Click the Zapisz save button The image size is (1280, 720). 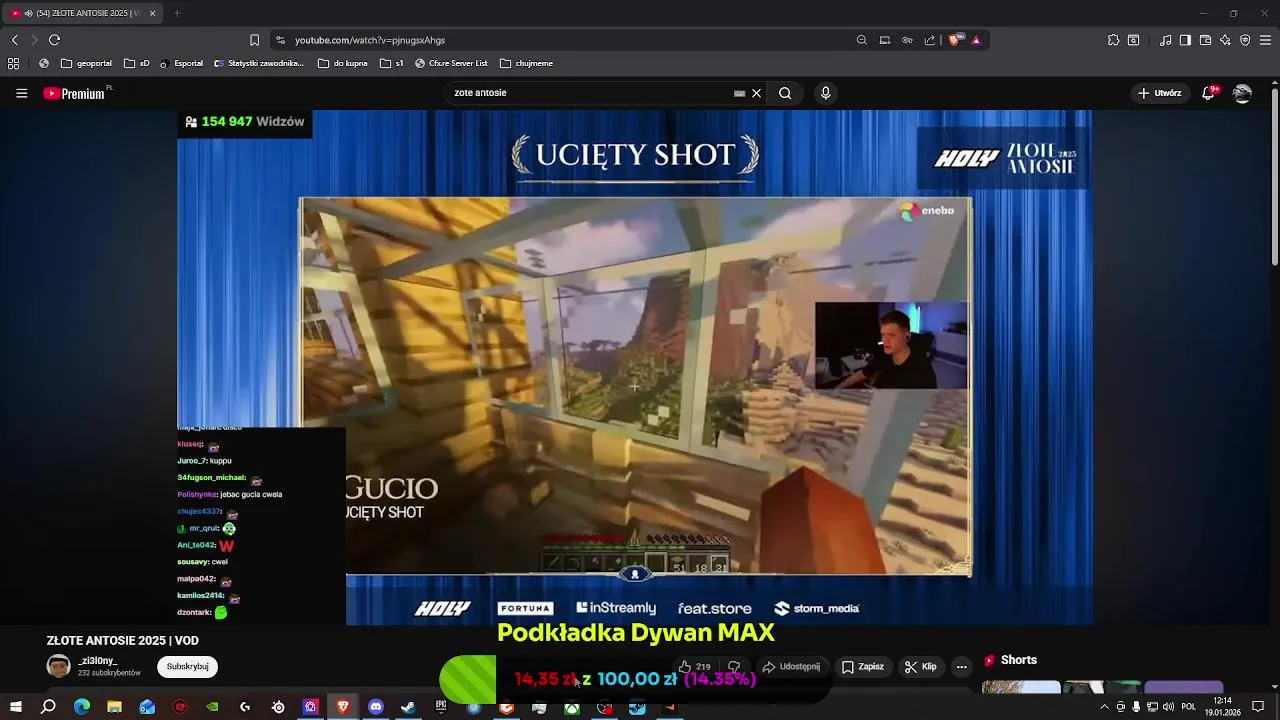coord(862,667)
